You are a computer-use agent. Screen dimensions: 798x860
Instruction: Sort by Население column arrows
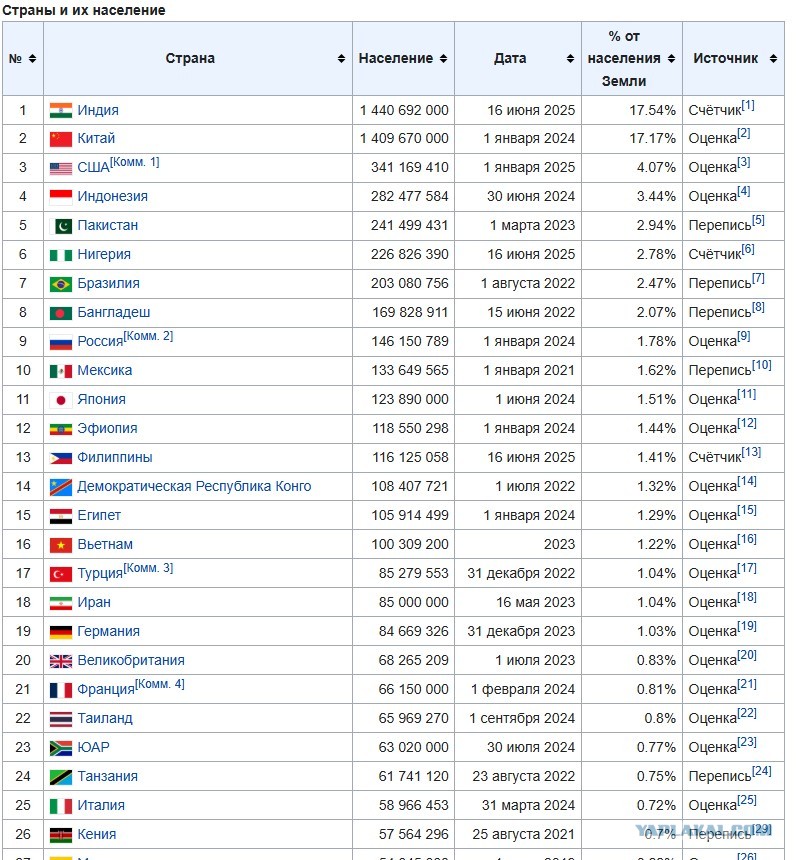point(443,59)
